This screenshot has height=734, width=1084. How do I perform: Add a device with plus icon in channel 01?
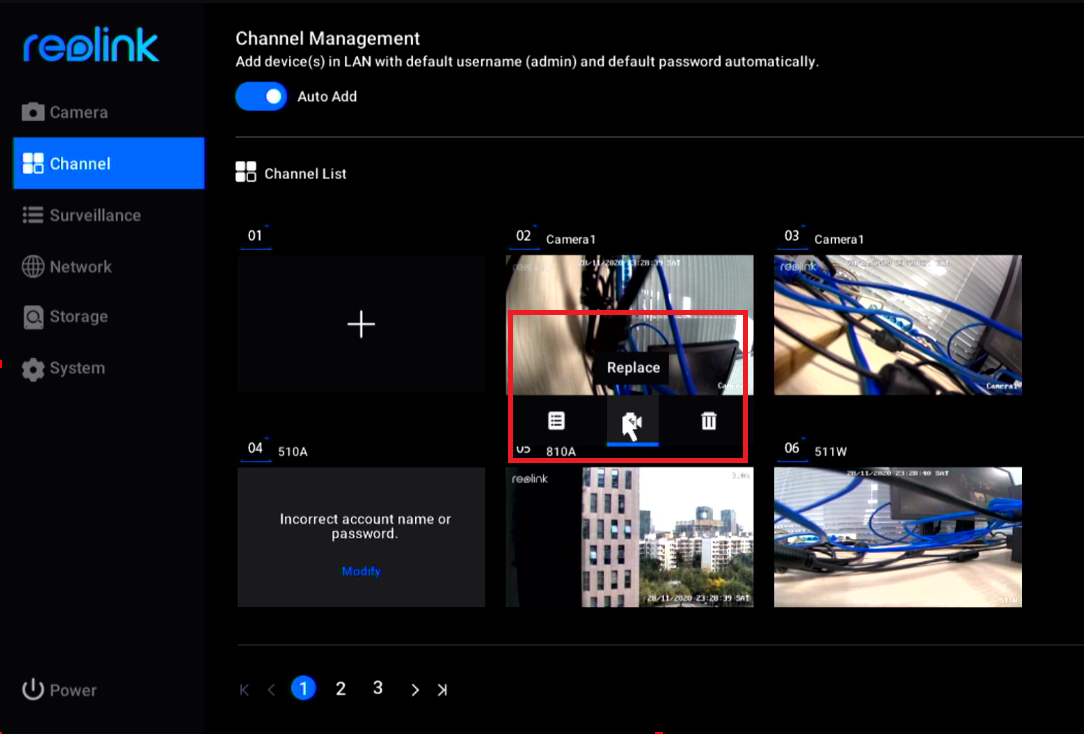pos(361,324)
